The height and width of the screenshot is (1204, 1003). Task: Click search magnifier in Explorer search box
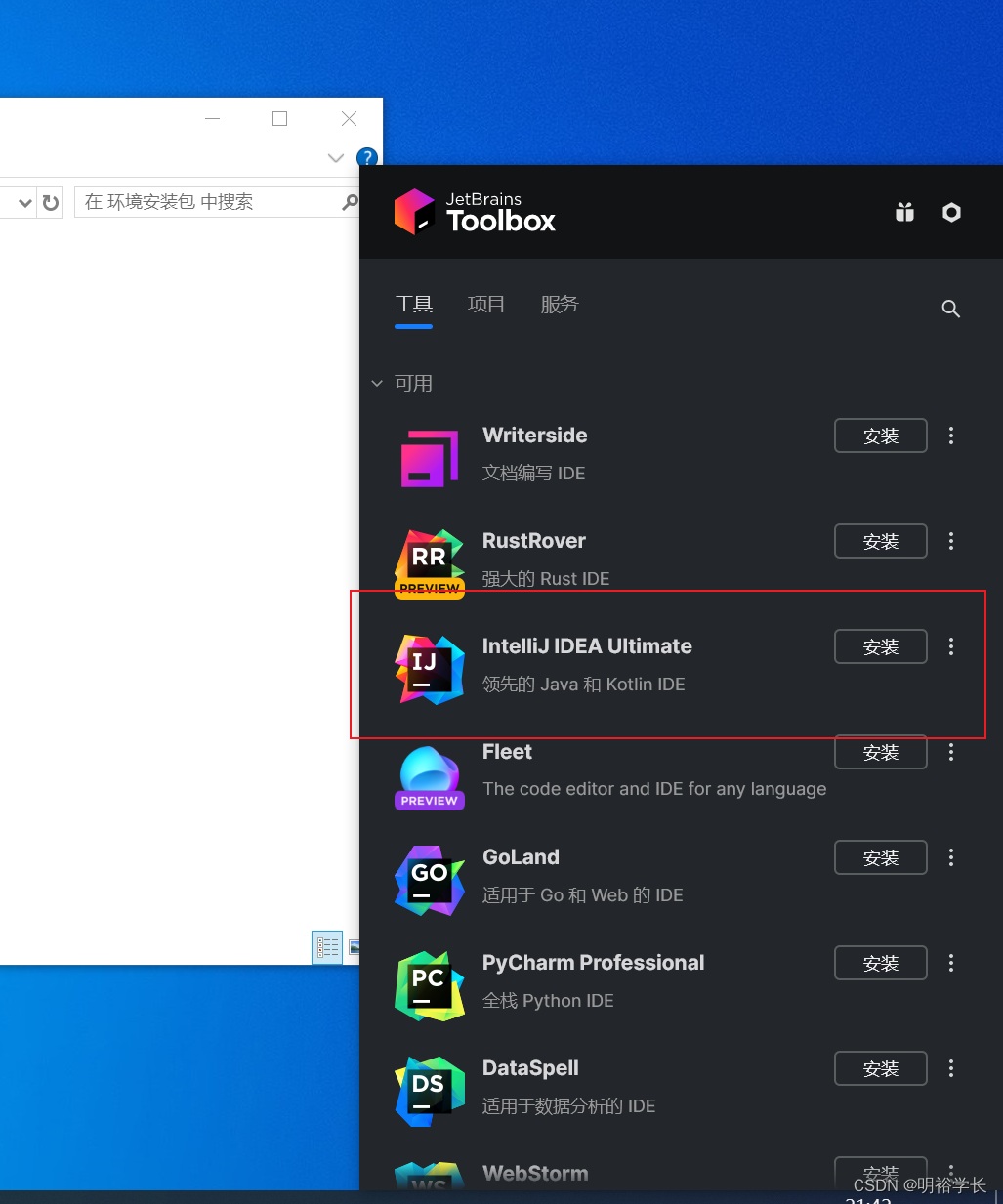pyautogui.click(x=350, y=202)
